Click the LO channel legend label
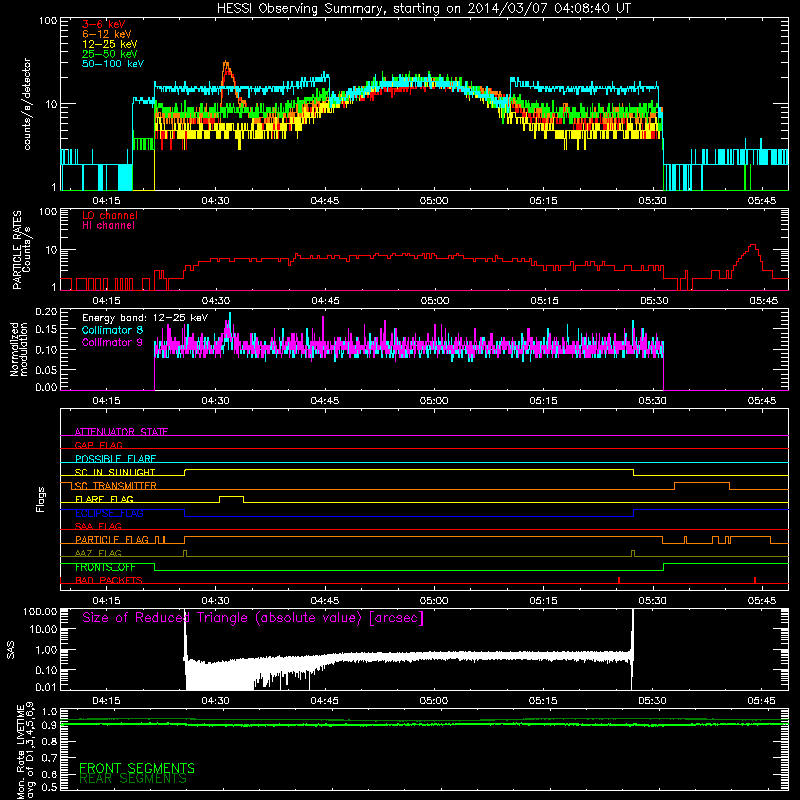This screenshot has height=800, width=800. point(110,215)
